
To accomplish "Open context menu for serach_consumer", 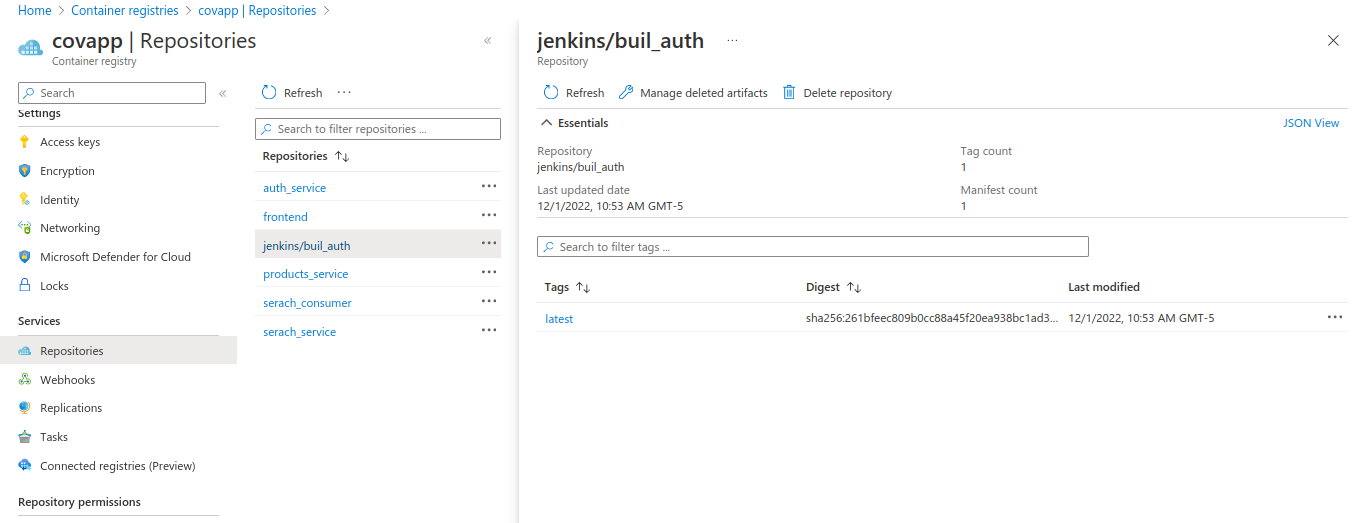I will coord(489,301).
